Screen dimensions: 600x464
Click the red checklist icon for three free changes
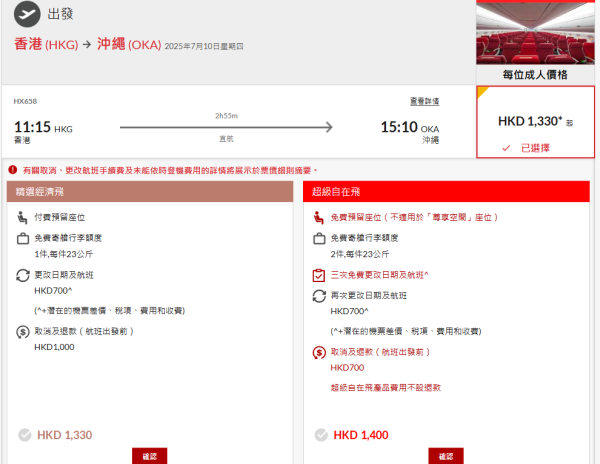[x=319, y=275]
